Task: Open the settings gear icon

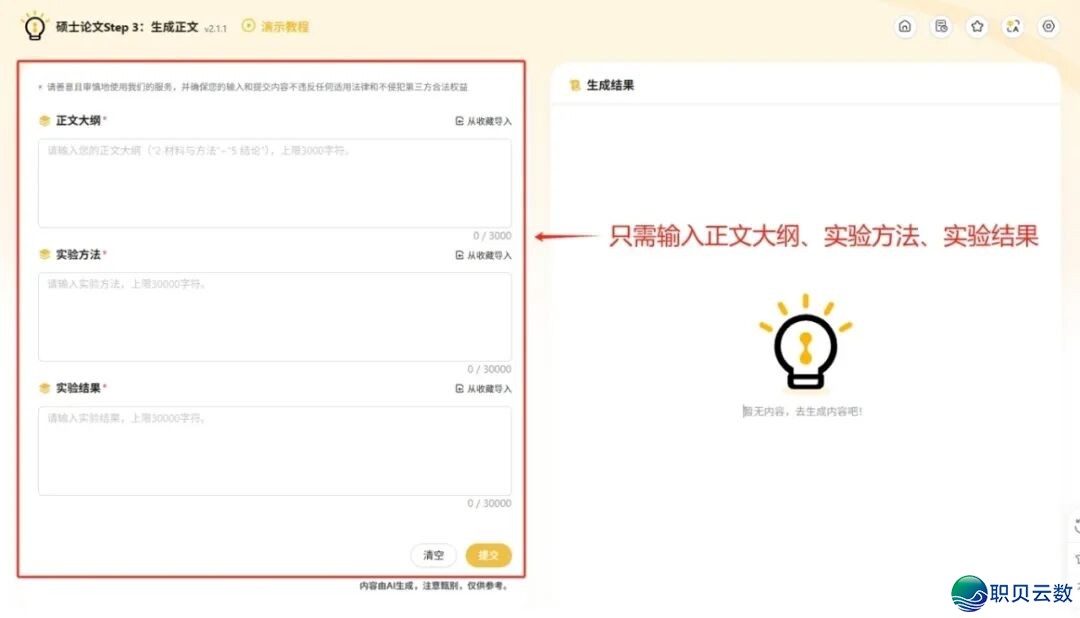Action: [x=1048, y=27]
